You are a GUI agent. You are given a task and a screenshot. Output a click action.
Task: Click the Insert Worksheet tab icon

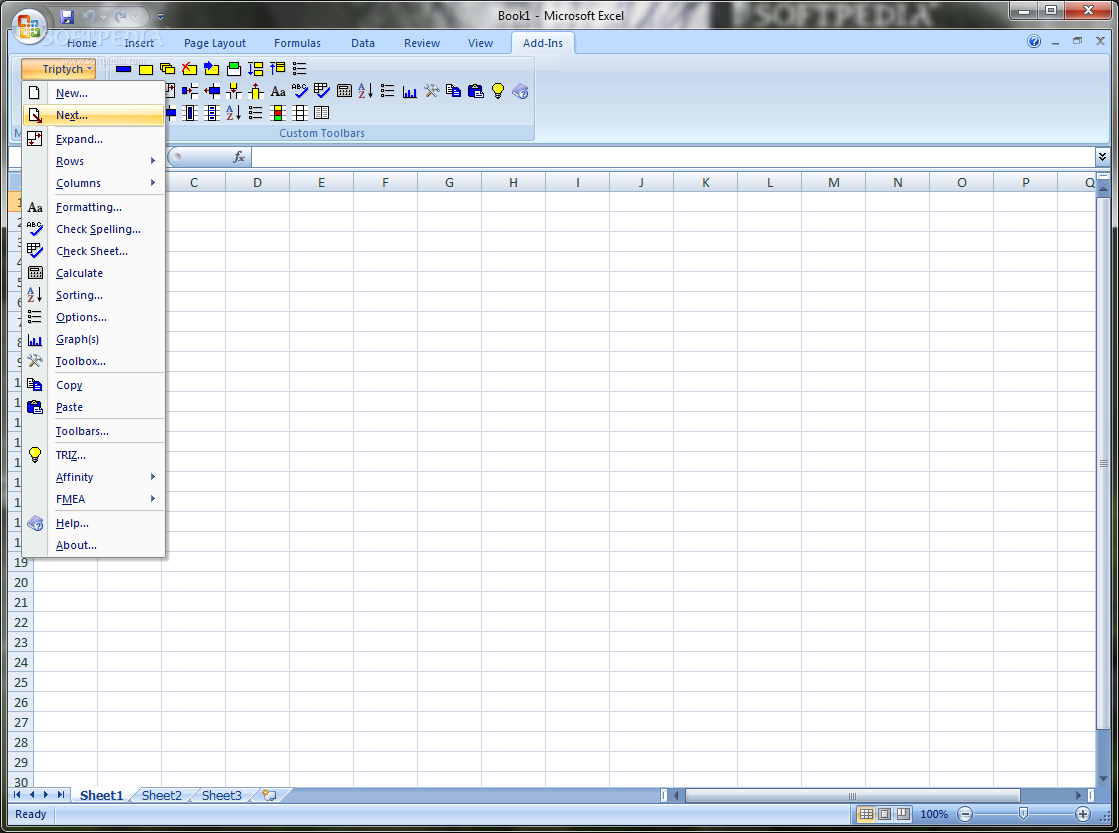270,794
